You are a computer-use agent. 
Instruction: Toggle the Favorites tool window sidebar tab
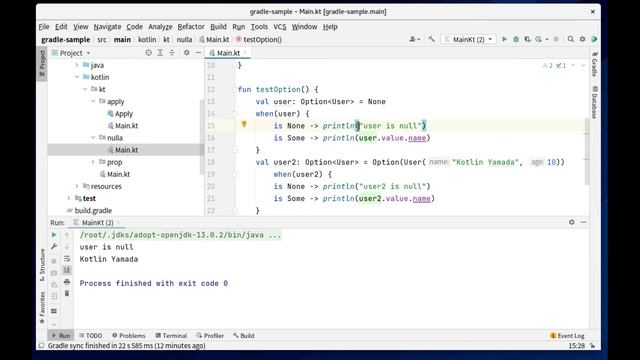coord(42,308)
